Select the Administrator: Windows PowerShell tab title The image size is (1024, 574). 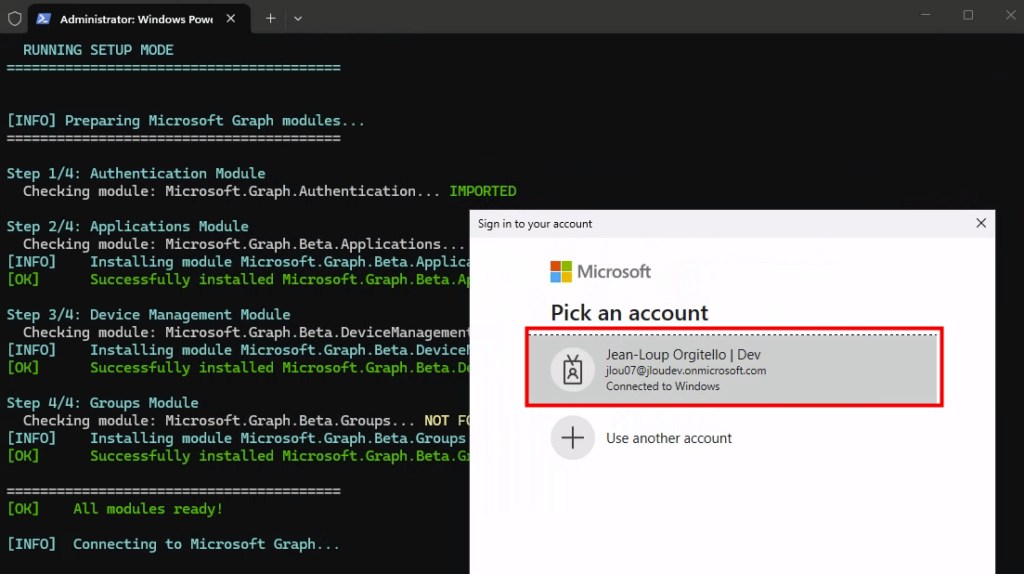(135, 19)
